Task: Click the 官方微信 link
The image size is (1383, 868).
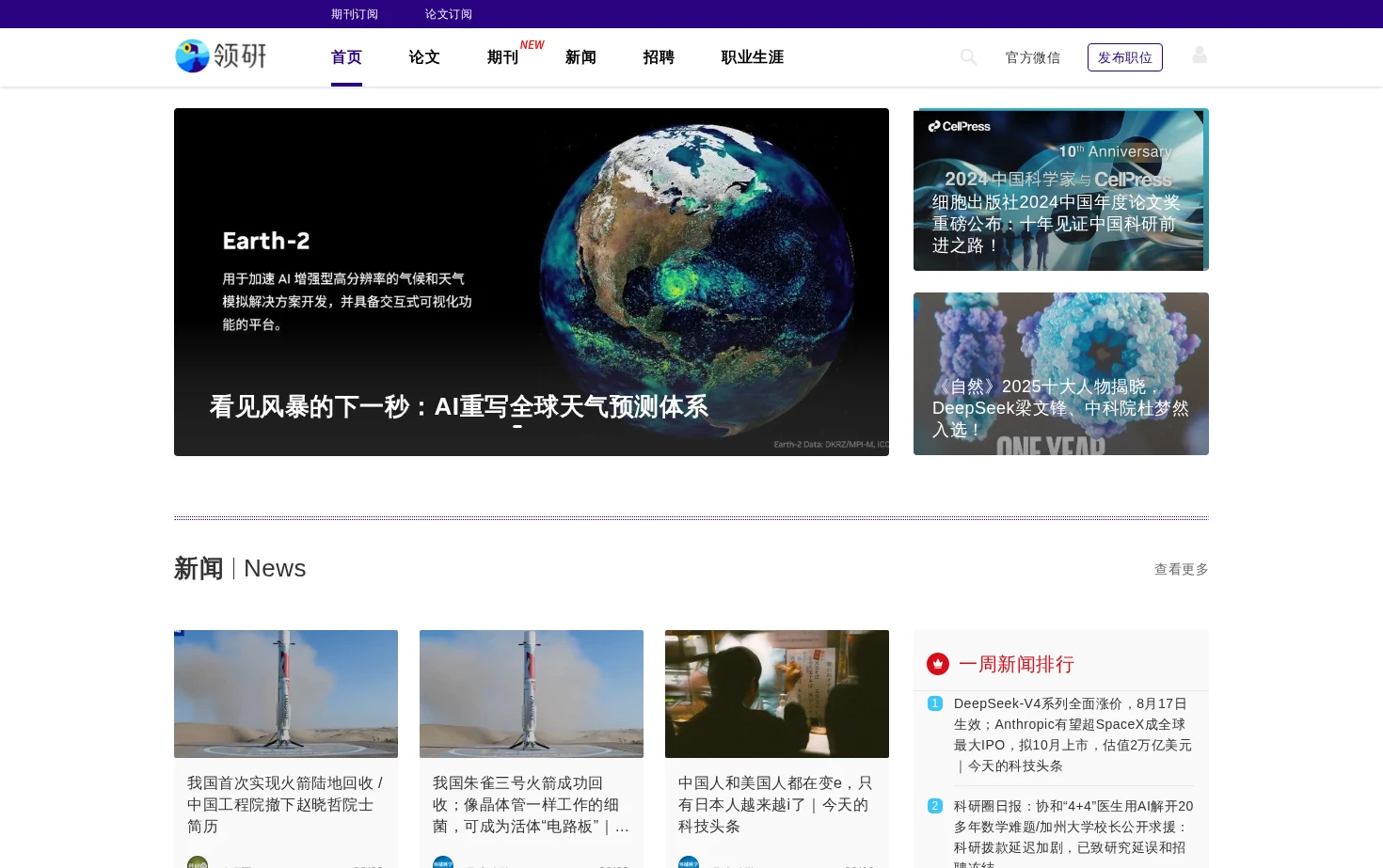Action: pyautogui.click(x=1033, y=57)
